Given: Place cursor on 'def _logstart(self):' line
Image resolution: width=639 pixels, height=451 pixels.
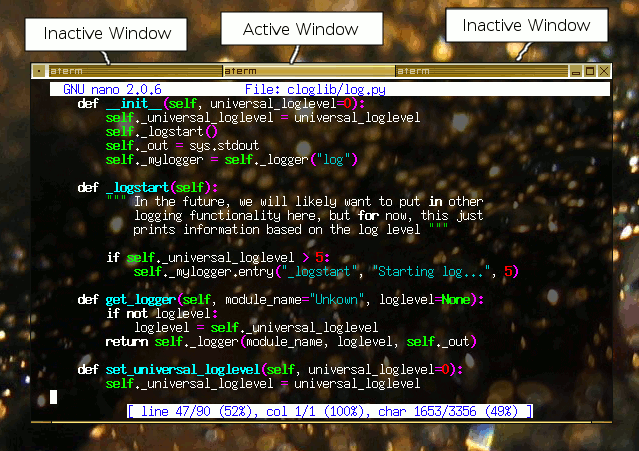Looking at the screenshot, I should (148, 187).
